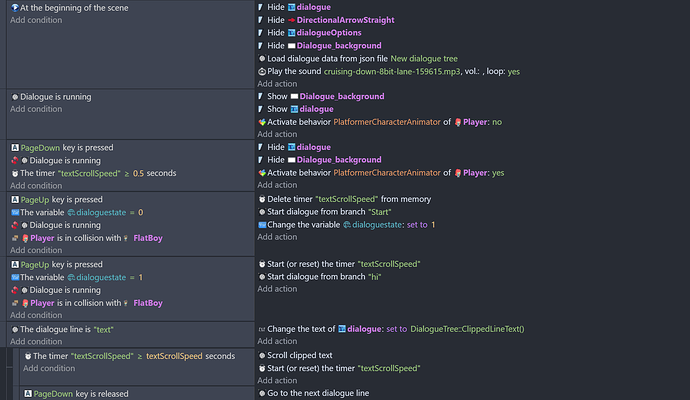Add condition in the 'dialoguestate = 0' event
This screenshot has height=400, width=690.
click(x=36, y=250)
